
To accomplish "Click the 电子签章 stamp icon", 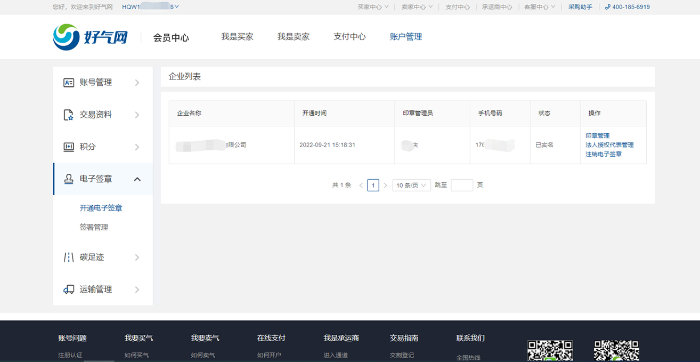I will click(68, 179).
